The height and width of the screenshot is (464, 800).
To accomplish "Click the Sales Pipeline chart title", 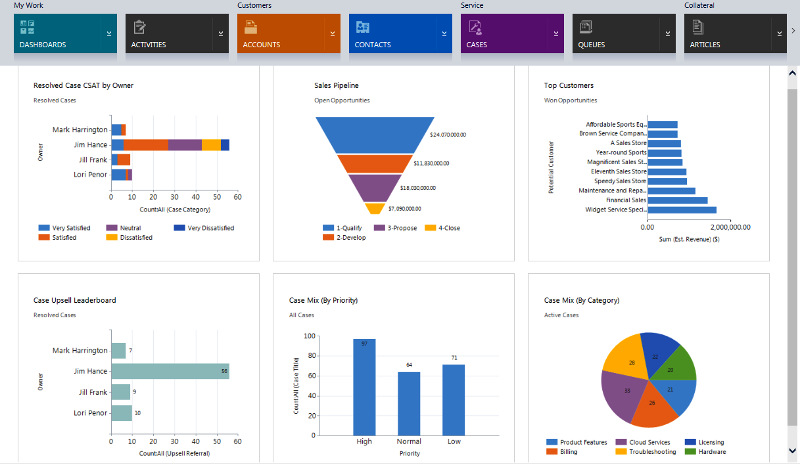I will point(336,85).
